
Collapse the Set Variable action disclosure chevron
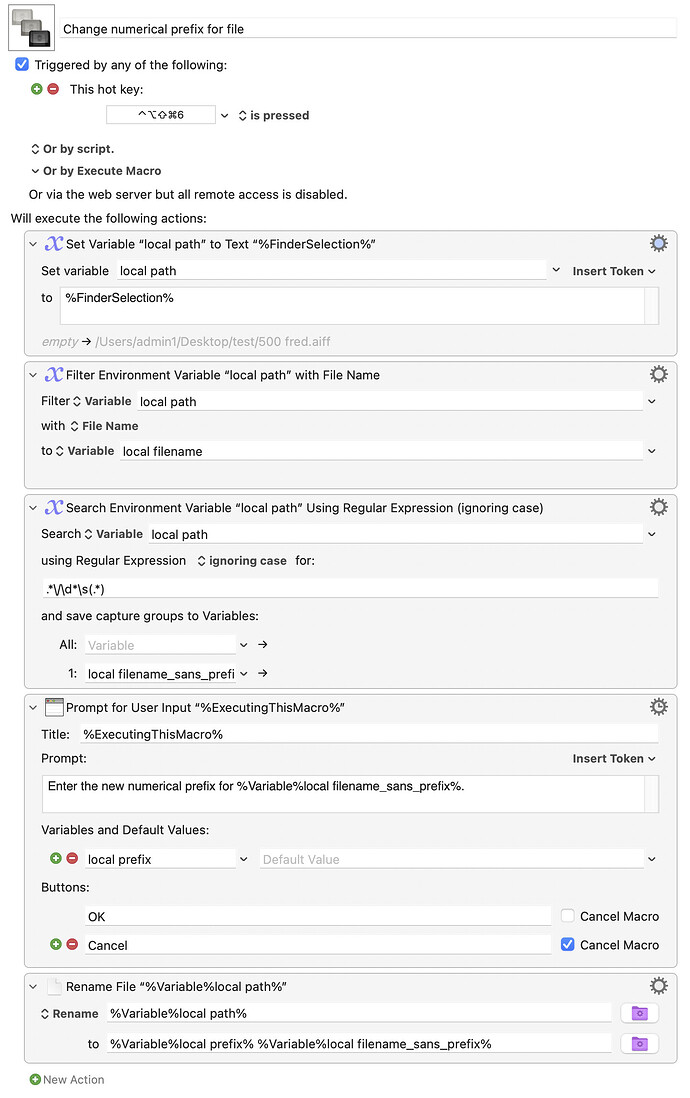pyautogui.click(x=32, y=244)
